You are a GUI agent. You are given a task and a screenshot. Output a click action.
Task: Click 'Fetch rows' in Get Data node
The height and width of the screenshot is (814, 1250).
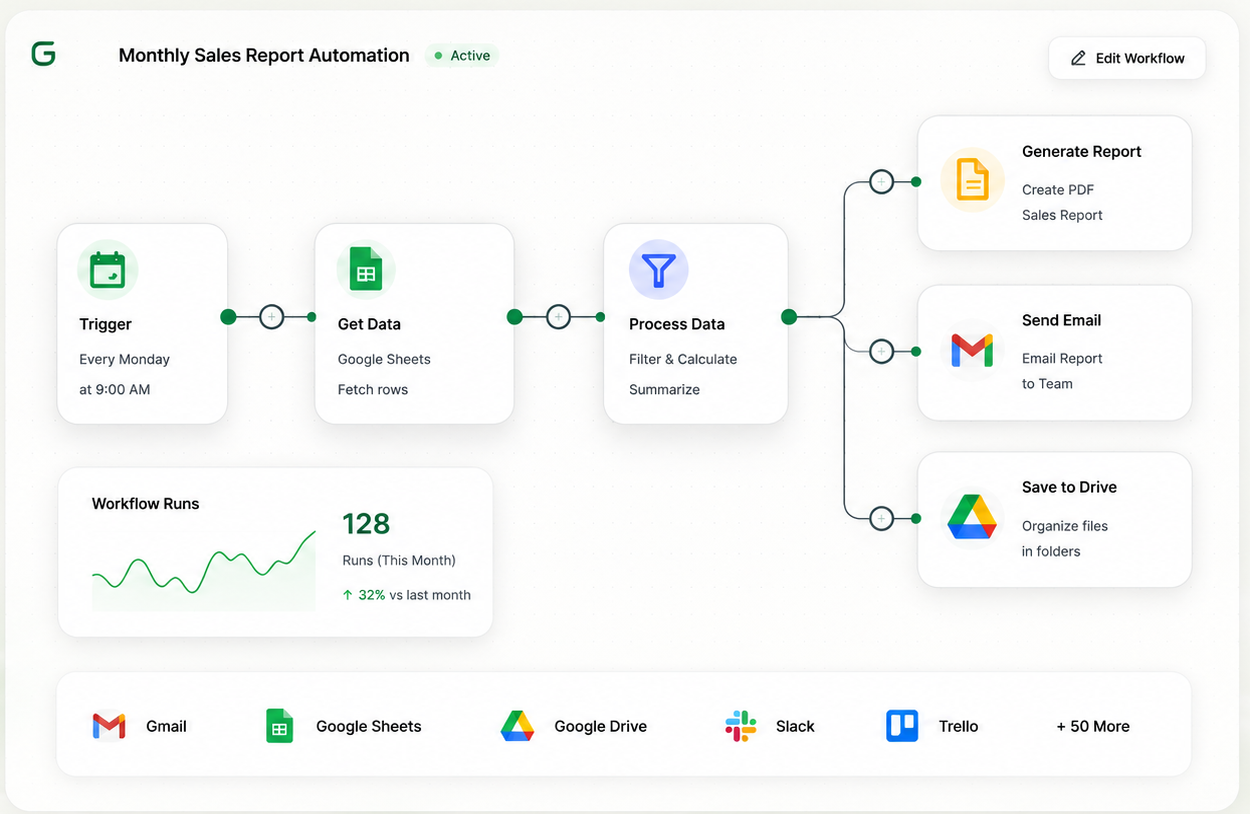tap(373, 390)
